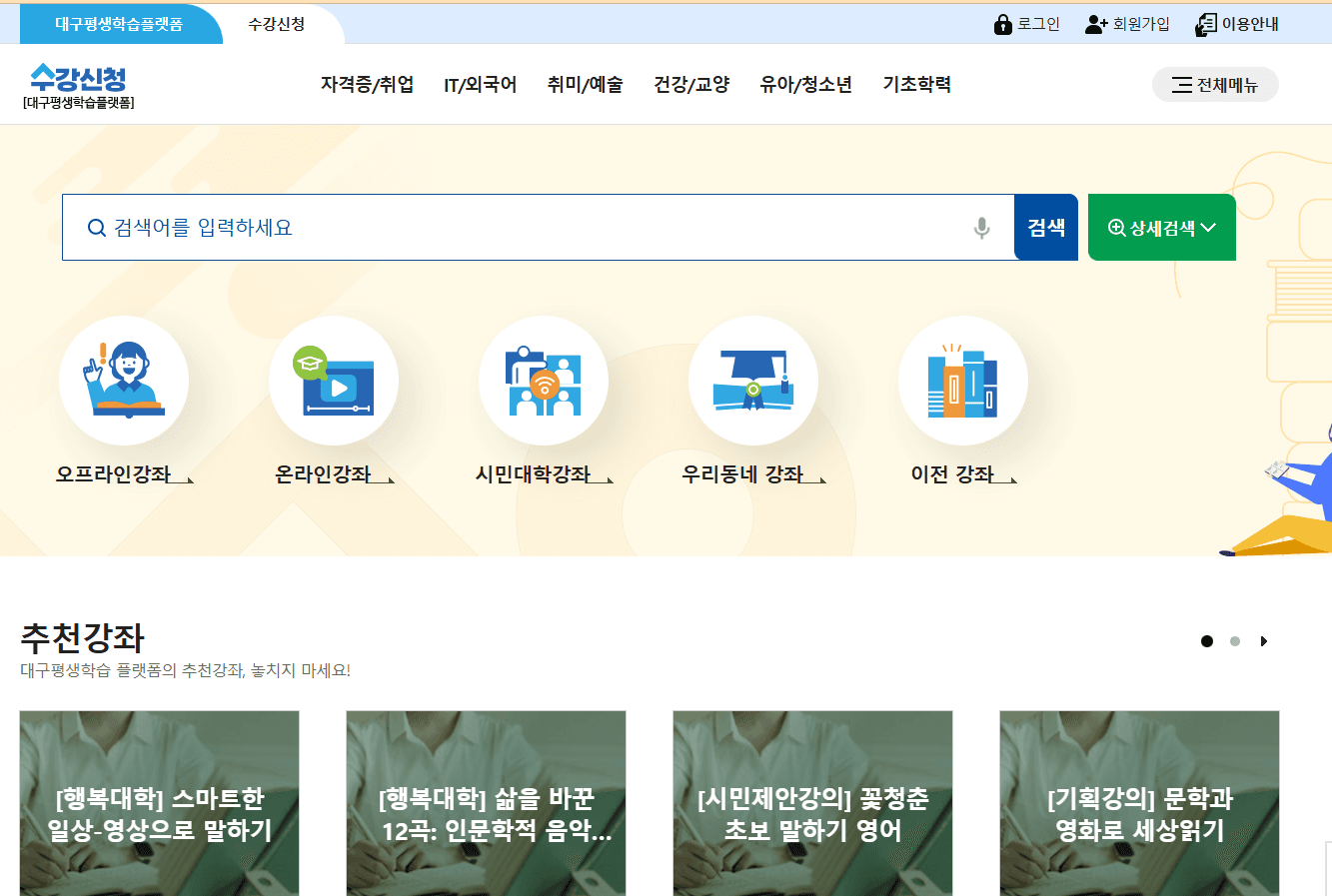Click the 시민대학강좌 circular icon

(x=544, y=380)
